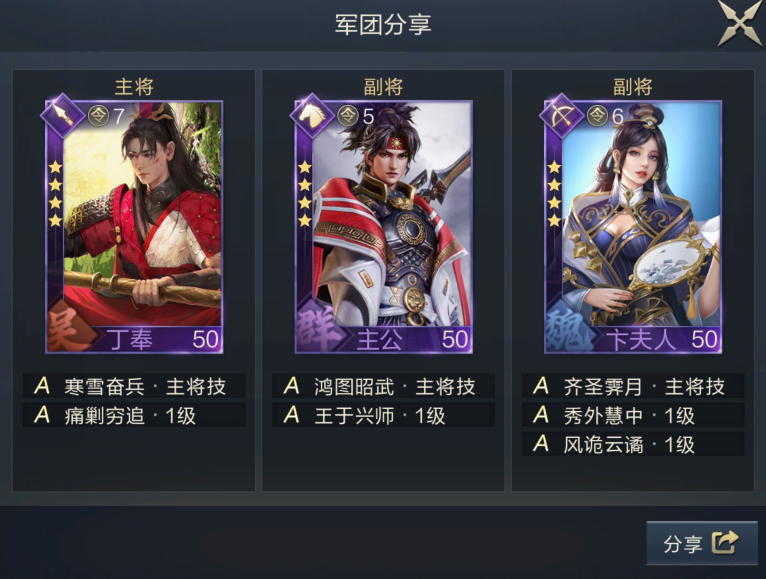The image size is (766, 579).
Task: Click the cavalry horse icon on 主公's card
Action: (312, 115)
